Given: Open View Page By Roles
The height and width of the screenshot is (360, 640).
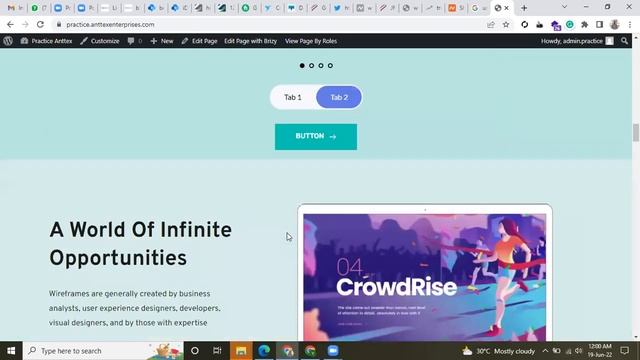Looking at the screenshot, I should 311,41.
